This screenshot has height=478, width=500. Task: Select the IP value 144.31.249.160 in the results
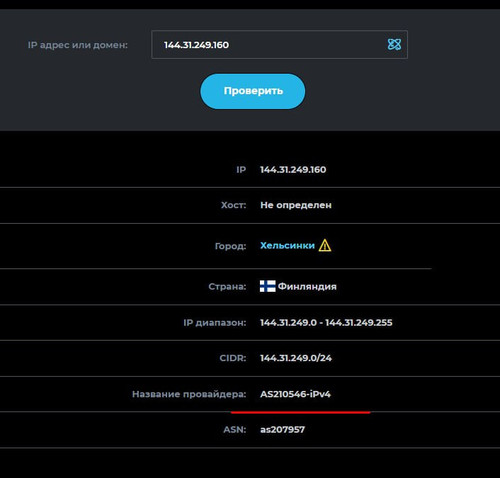click(x=293, y=169)
